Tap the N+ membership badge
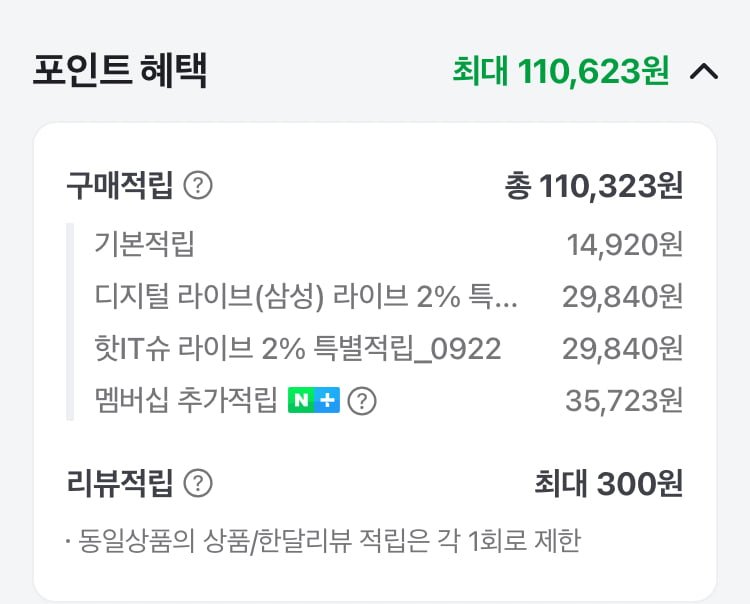 (x=314, y=400)
